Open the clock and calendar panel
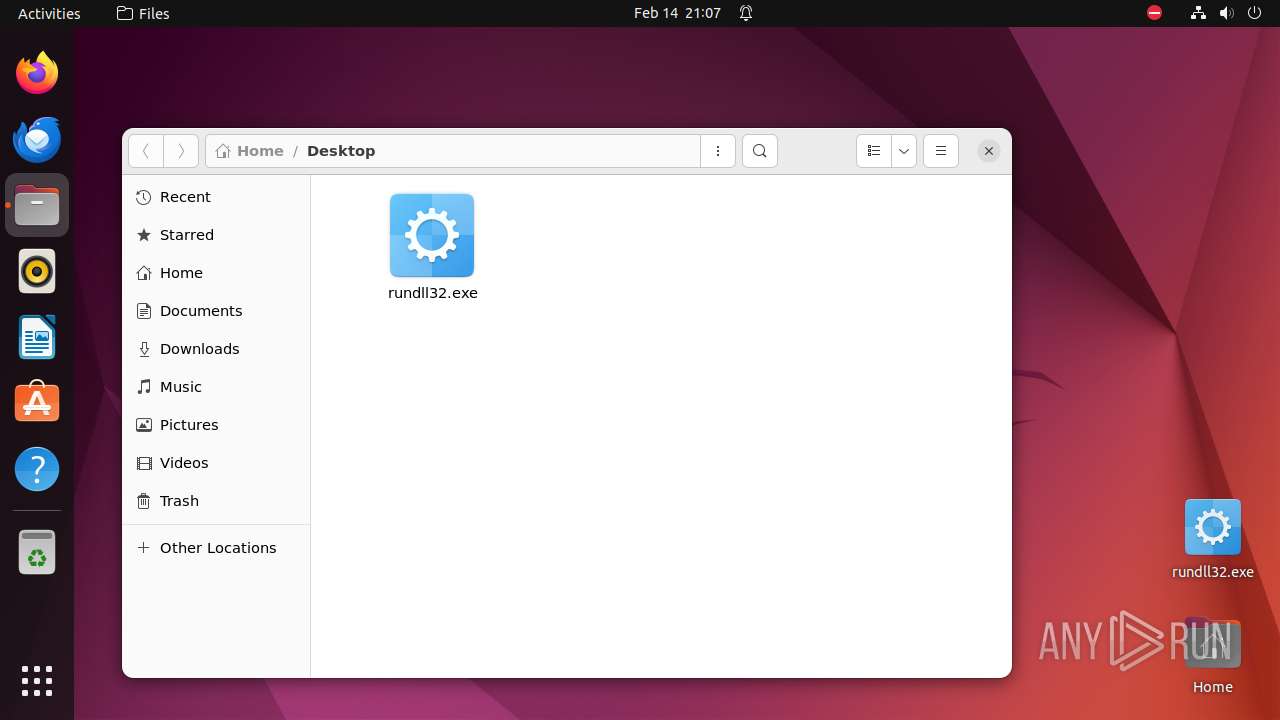This screenshot has height=720, width=1280. point(677,13)
